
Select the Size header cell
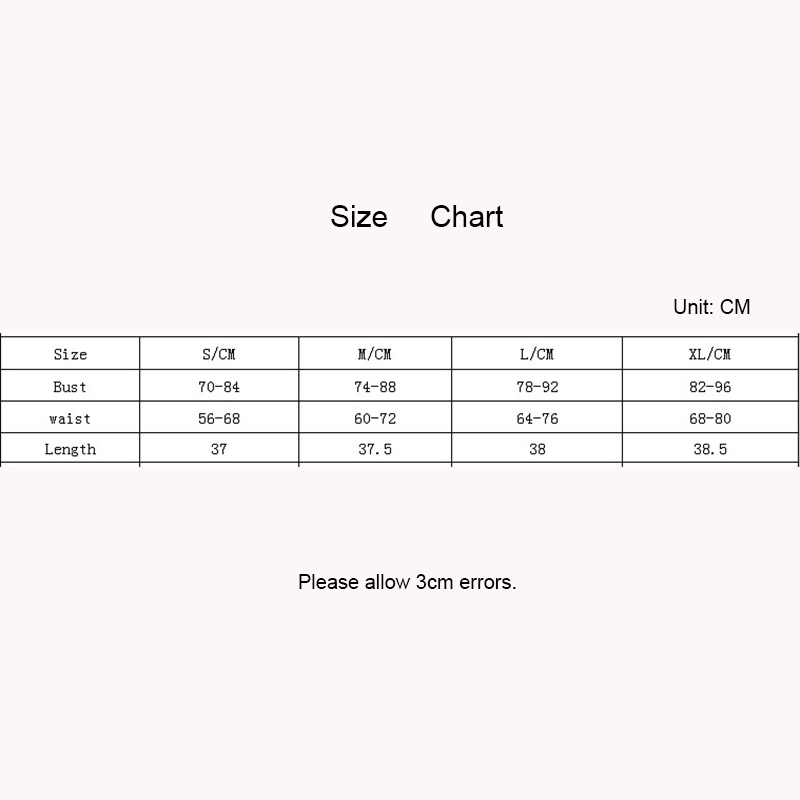(x=70, y=354)
